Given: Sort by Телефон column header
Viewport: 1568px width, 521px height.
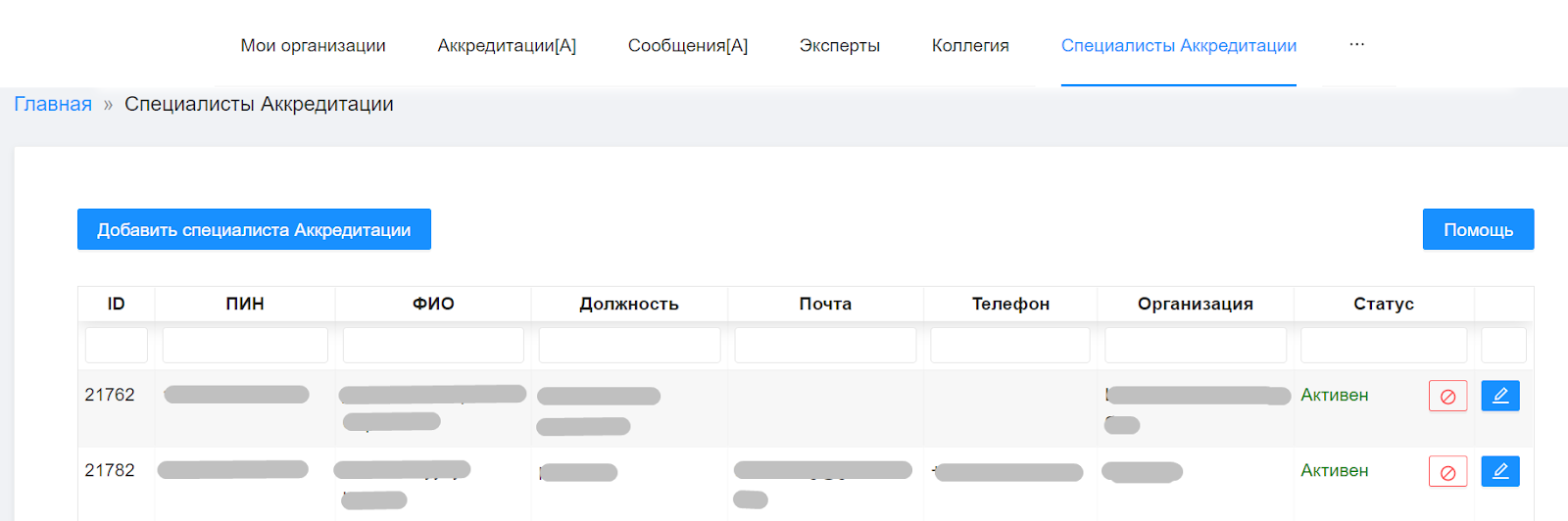Looking at the screenshot, I should (x=1010, y=304).
